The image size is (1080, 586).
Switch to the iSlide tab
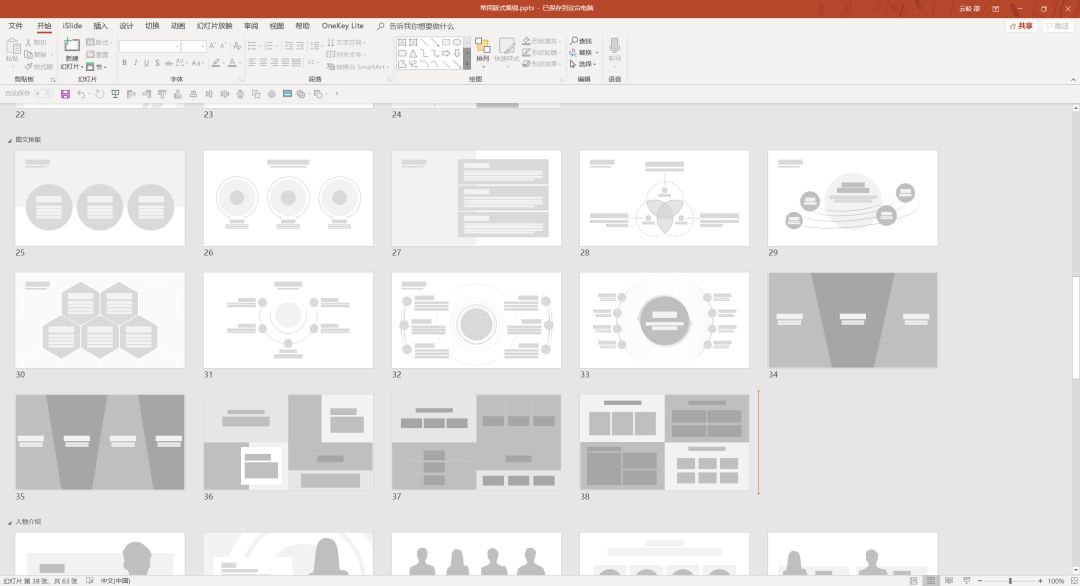tap(72, 26)
